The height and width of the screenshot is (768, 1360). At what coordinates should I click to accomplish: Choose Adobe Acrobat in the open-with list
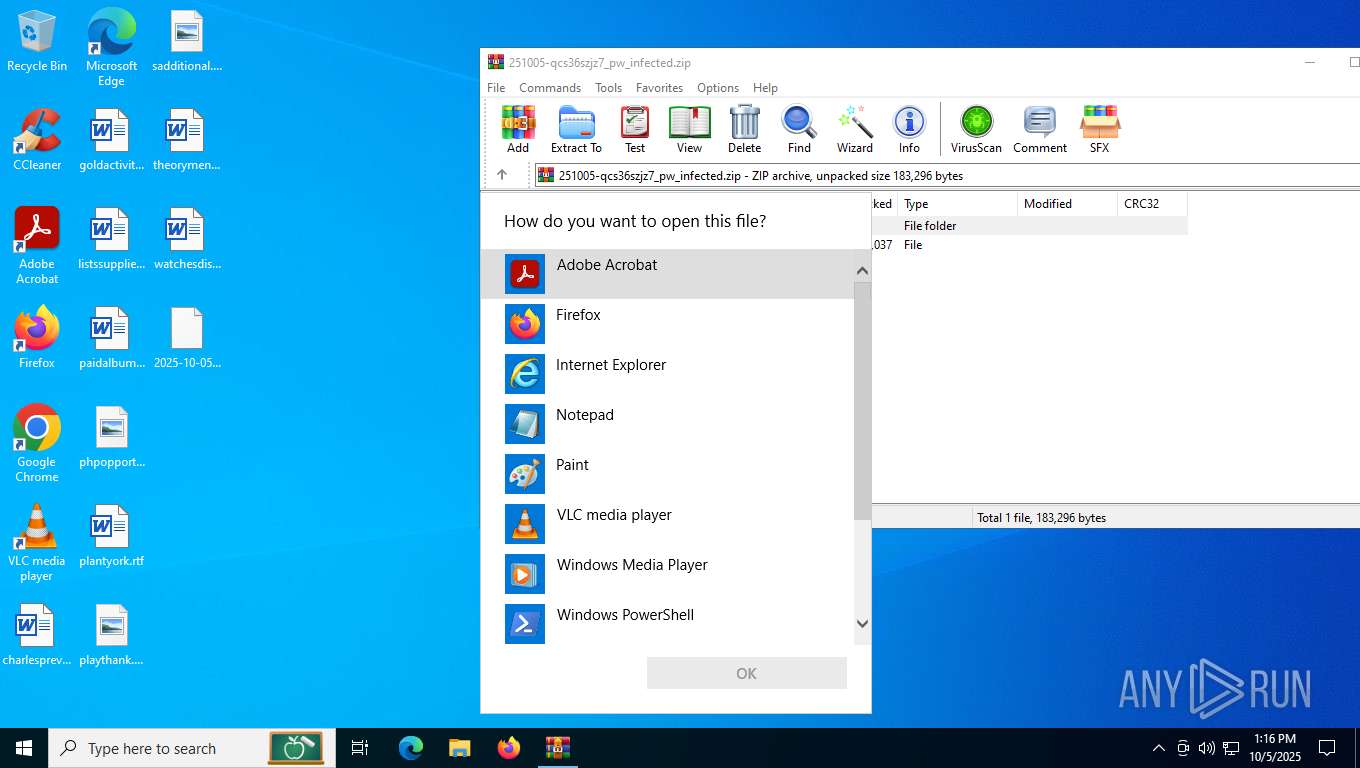pyautogui.click(x=667, y=273)
